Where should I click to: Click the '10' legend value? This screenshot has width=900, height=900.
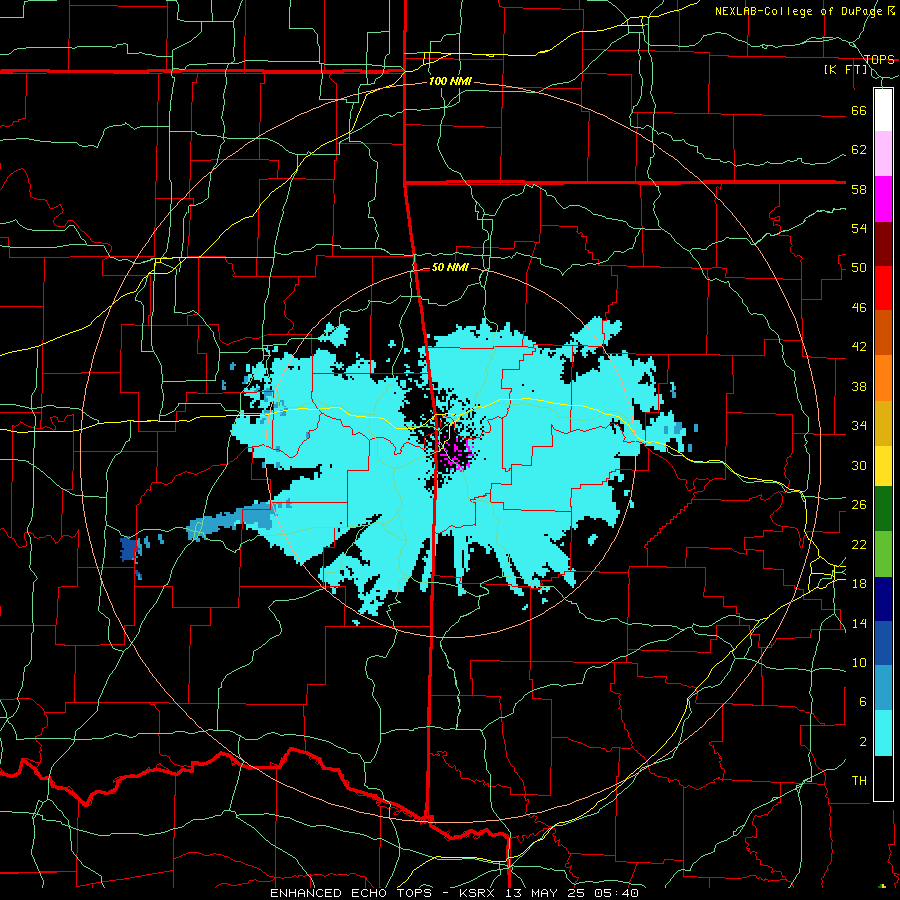point(859,663)
